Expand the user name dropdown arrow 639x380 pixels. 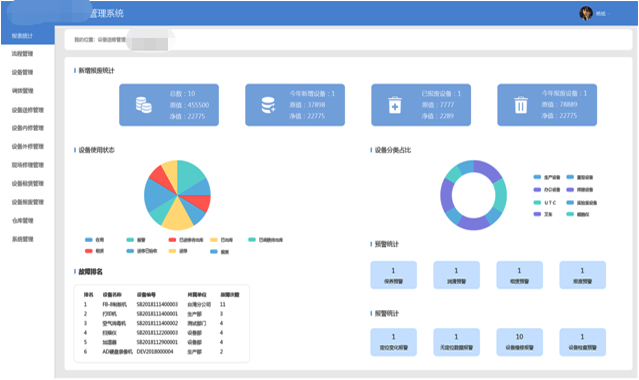(x=609, y=14)
